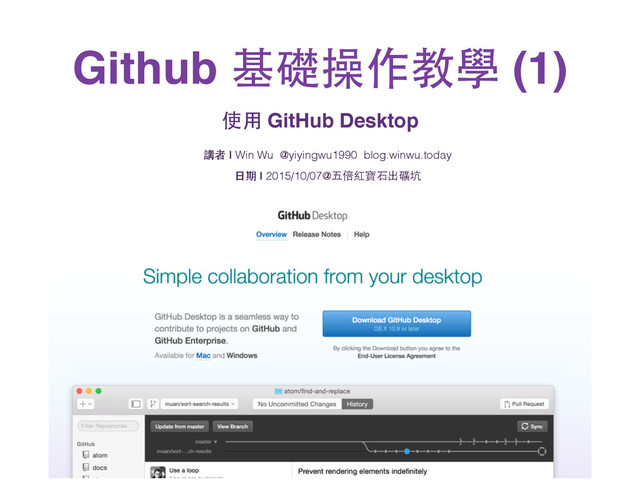Screen dimensions: 640x480
Task: Open the muan/sort-search-results branch dropdown
Action: [200, 404]
